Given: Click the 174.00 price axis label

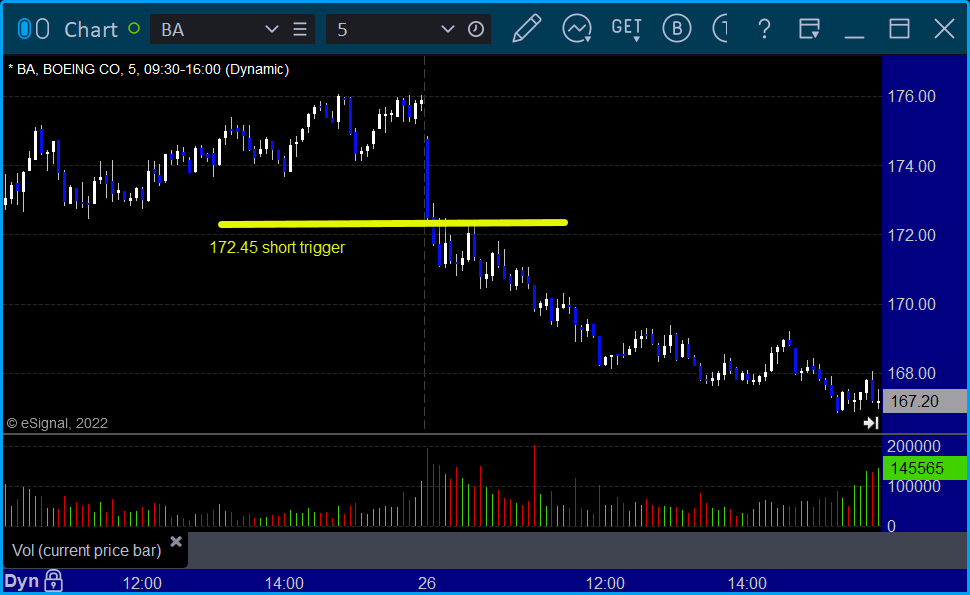Looking at the screenshot, I should click(x=912, y=166).
